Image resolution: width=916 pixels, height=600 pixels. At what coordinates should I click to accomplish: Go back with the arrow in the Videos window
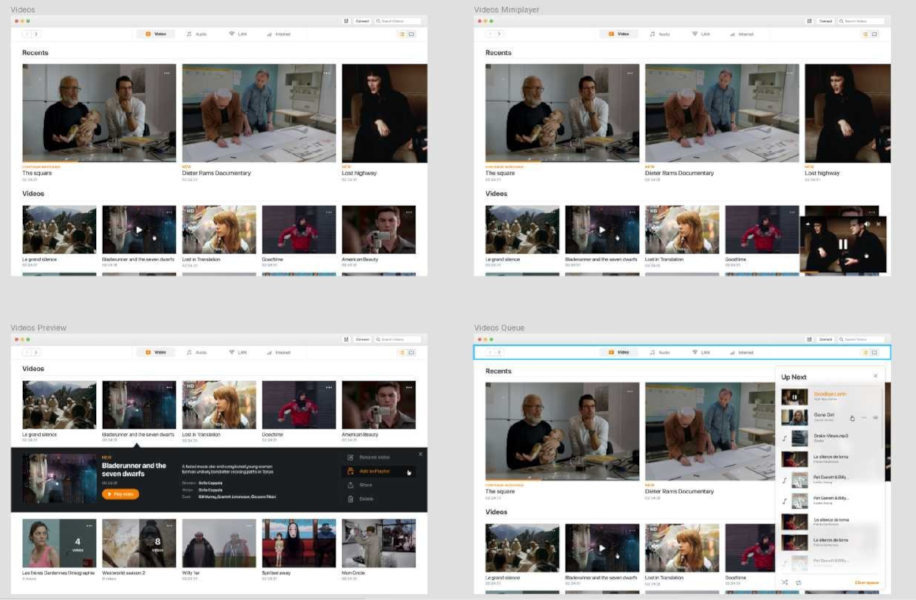point(26,34)
